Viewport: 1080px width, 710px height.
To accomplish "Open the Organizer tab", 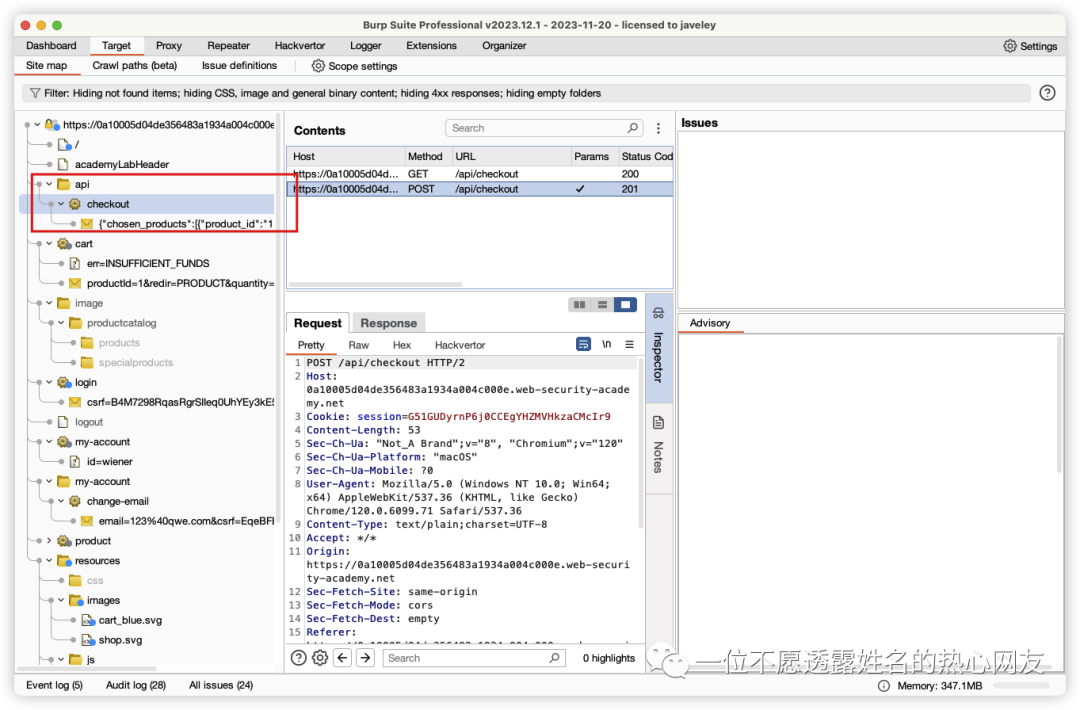I will coord(503,45).
